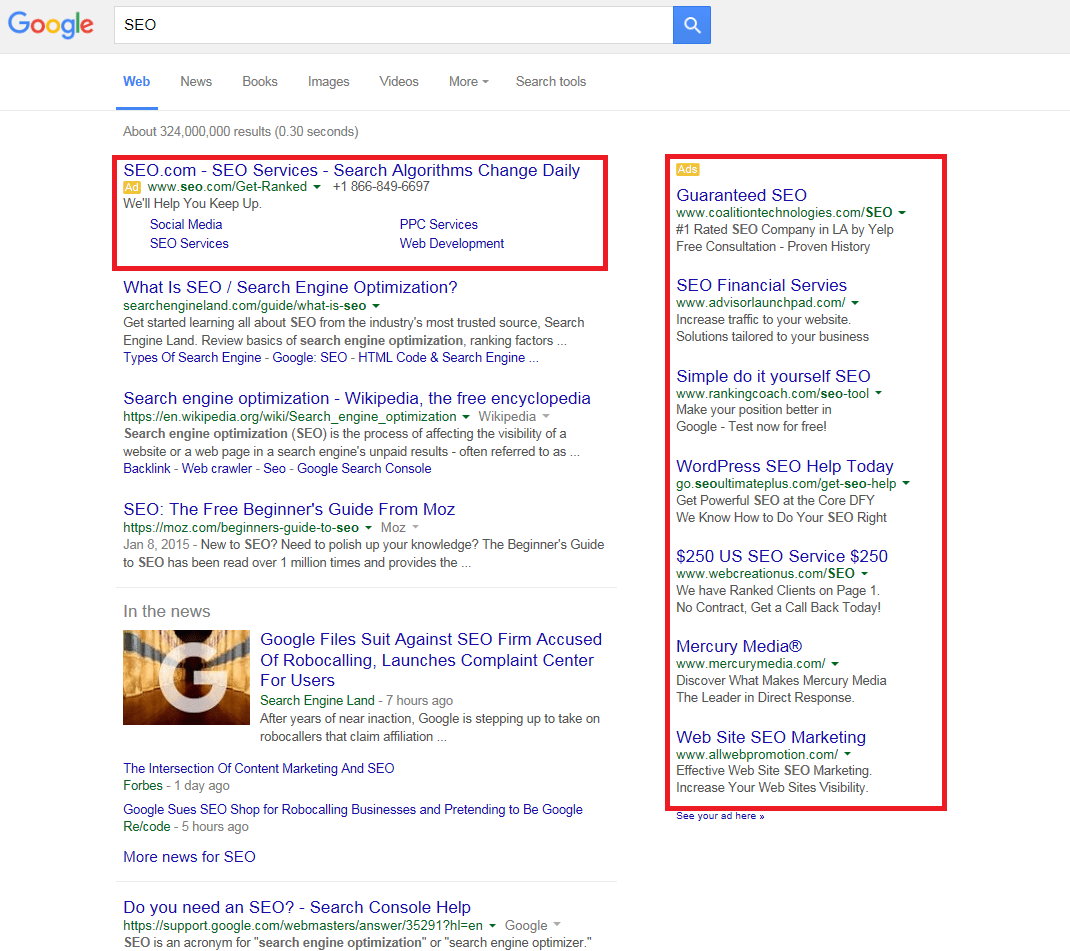This screenshot has height=951, width=1070.
Task: Open Types Of Search Engine sublink
Action: pyautogui.click(x=192, y=357)
